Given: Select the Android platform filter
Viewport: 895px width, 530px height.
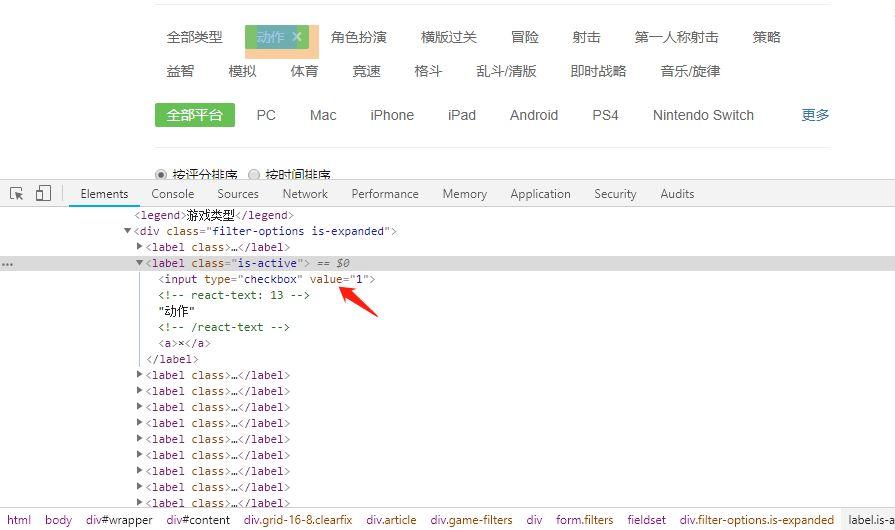Looking at the screenshot, I should [534, 115].
